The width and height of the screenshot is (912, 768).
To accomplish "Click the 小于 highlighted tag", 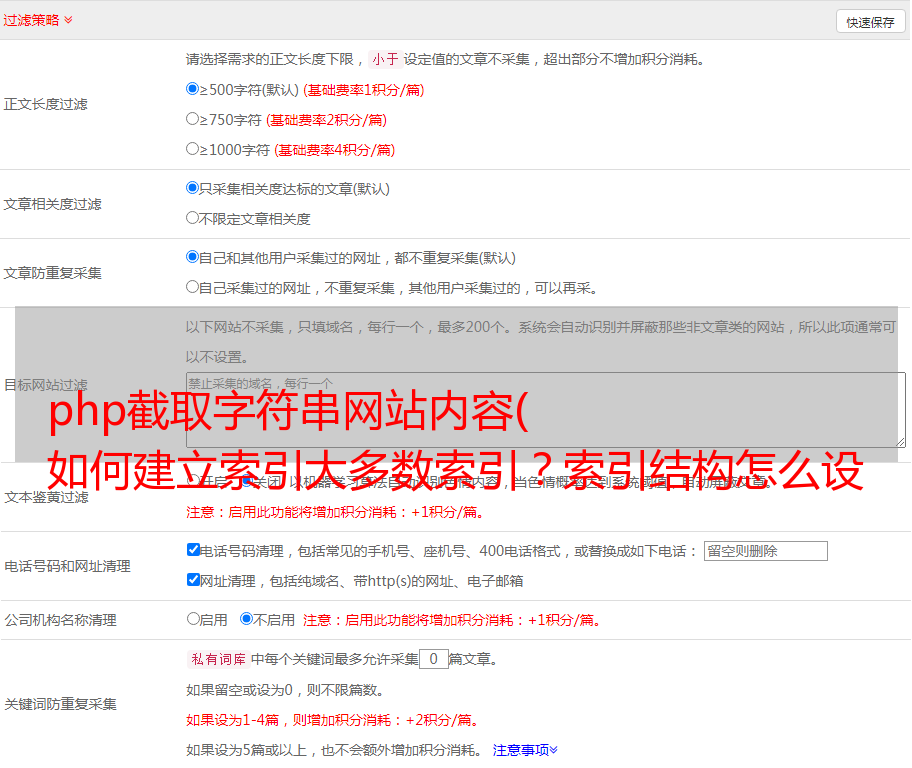I will (385, 59).
